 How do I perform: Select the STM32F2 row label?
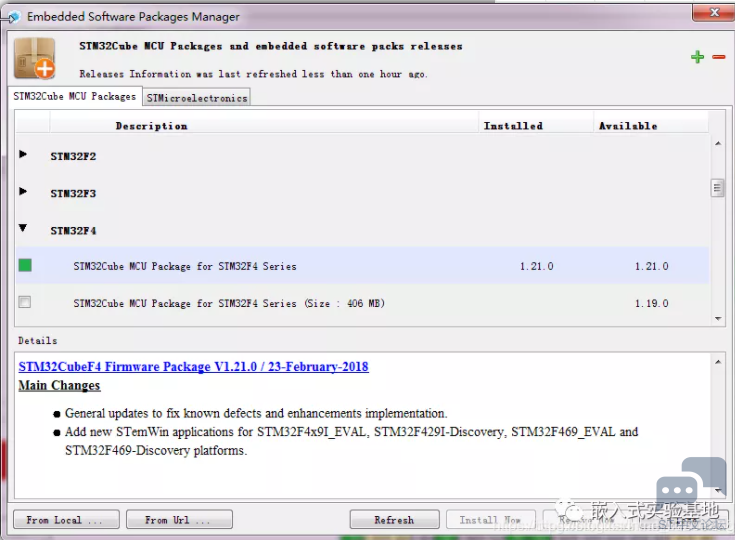tap(73, 157)
